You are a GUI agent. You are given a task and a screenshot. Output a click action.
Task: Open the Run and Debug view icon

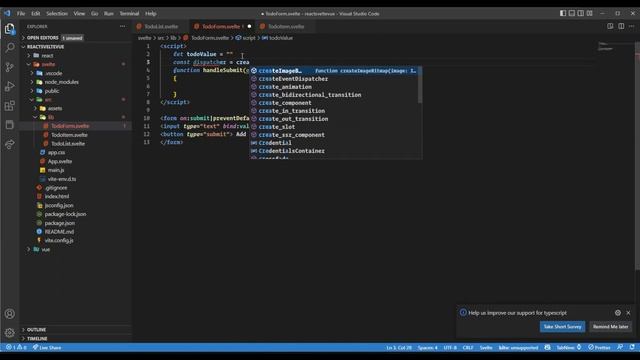point(9,86)
